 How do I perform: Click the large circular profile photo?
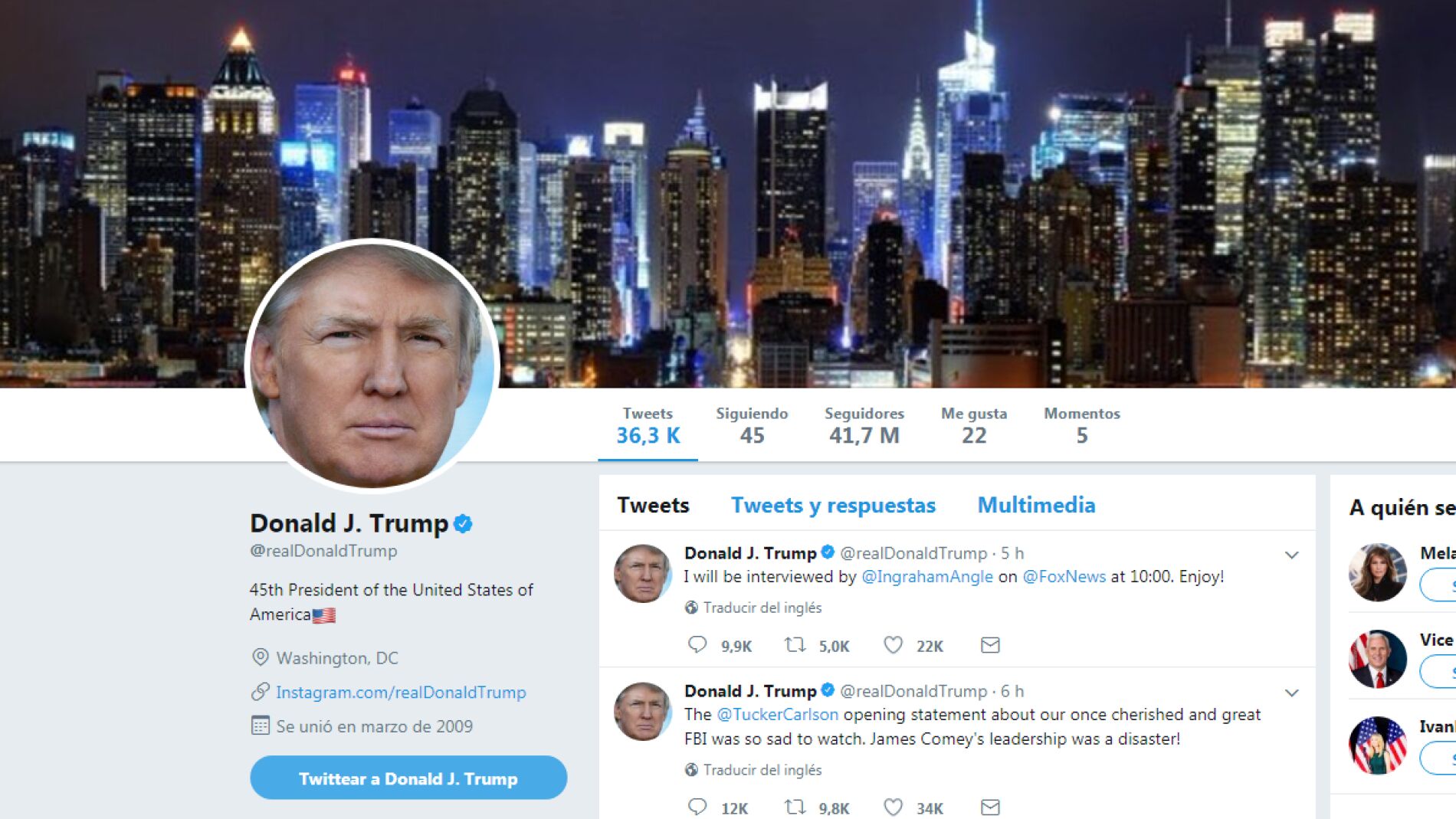(372, 365)
